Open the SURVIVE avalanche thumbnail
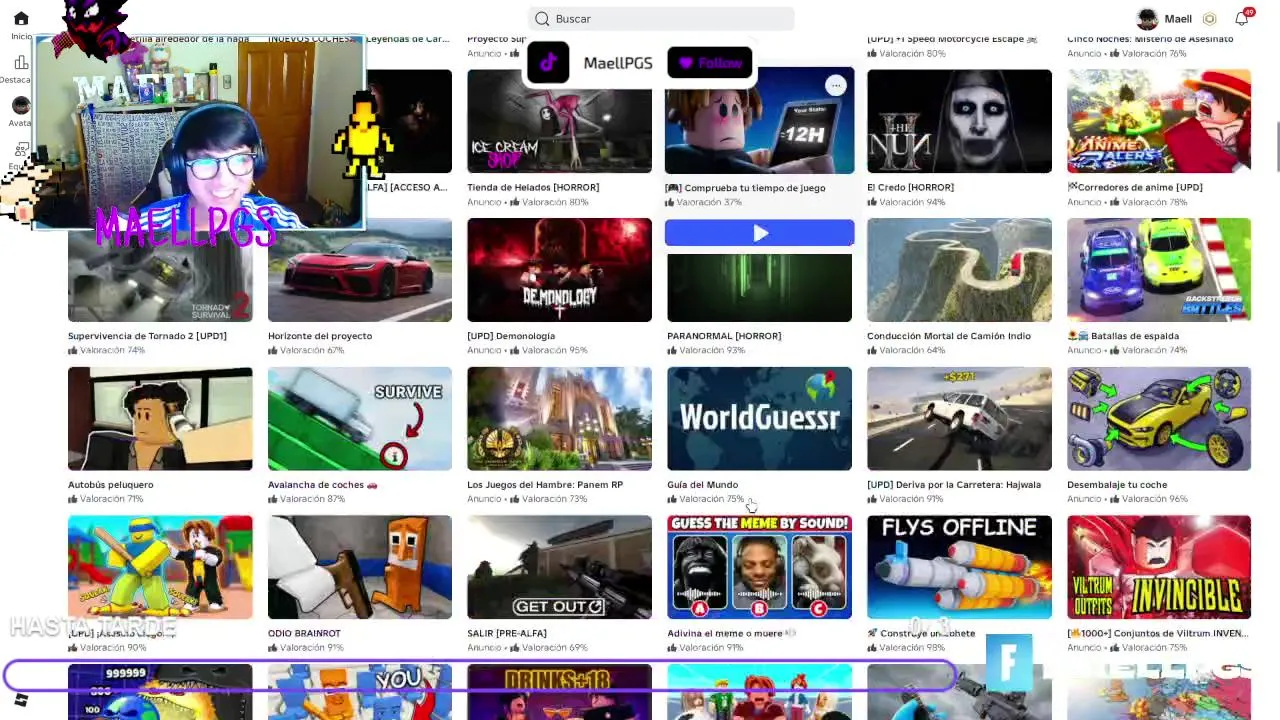Viewport: 1280px width, 720px height. click(360, 419)
